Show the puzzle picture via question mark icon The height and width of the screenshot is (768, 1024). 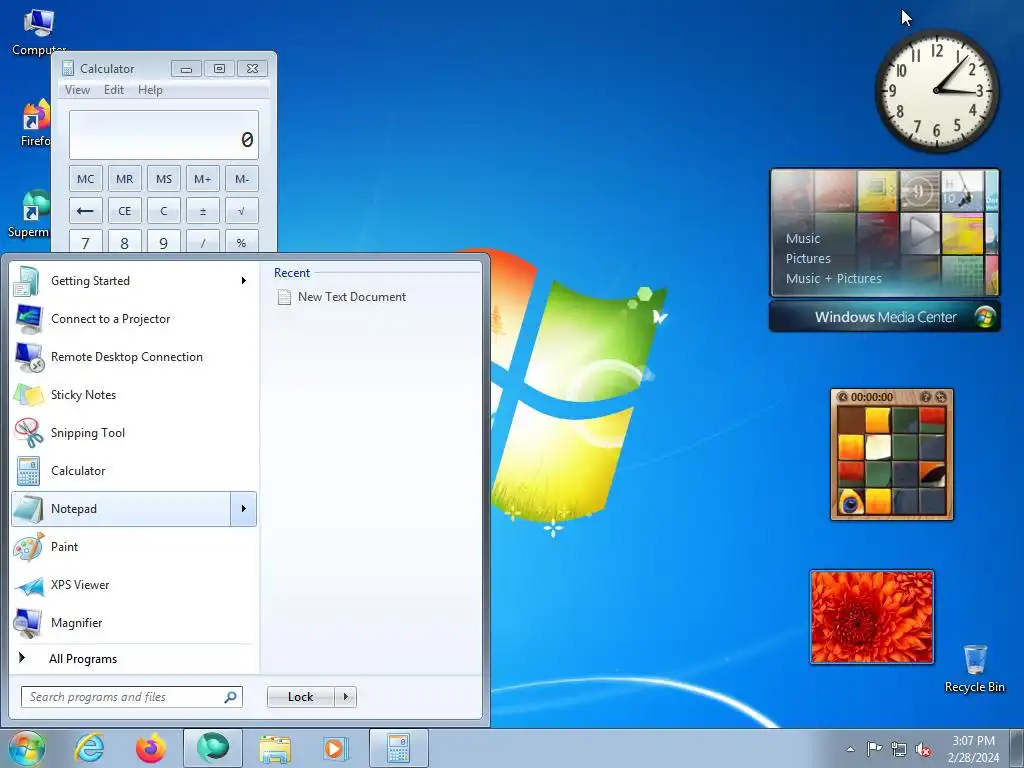[925, 397]
